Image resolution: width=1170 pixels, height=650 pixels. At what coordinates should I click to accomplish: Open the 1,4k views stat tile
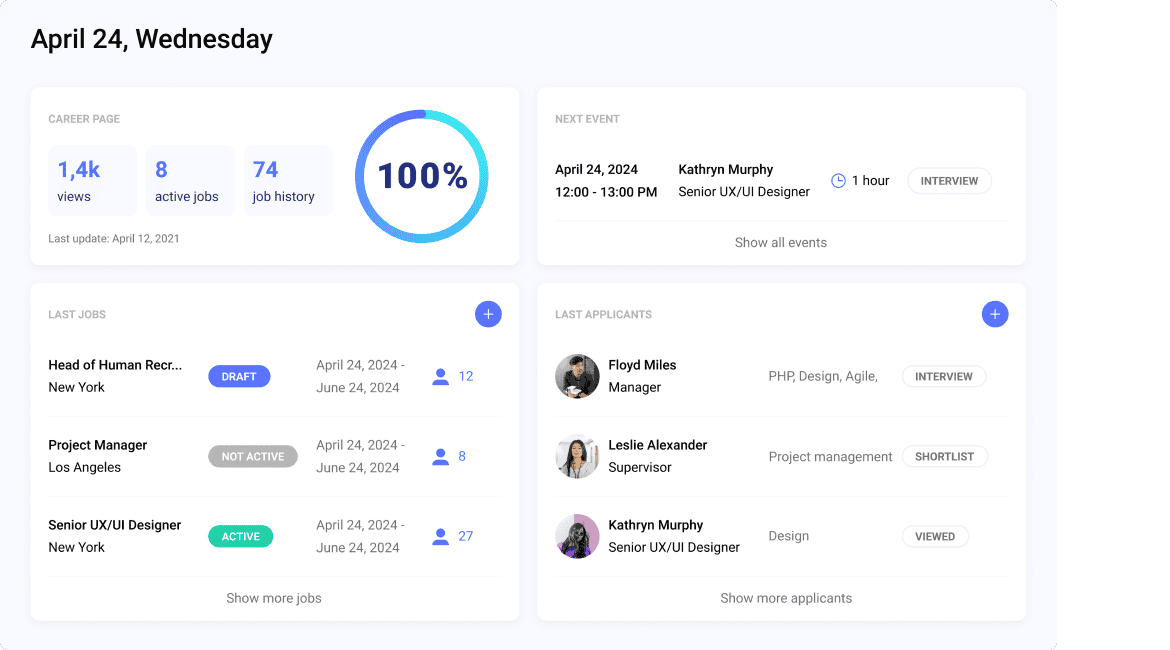tap(93, 181)
